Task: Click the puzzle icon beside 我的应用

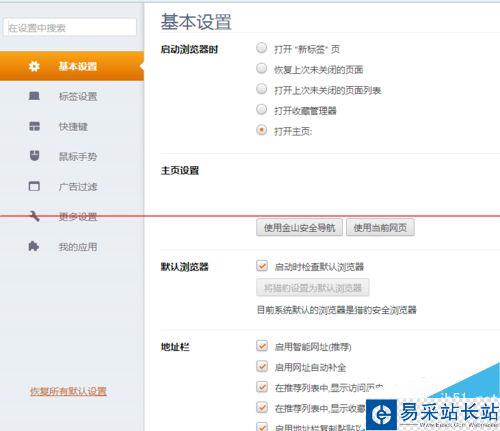Action: pyautogui.click(x=34, y=246)
